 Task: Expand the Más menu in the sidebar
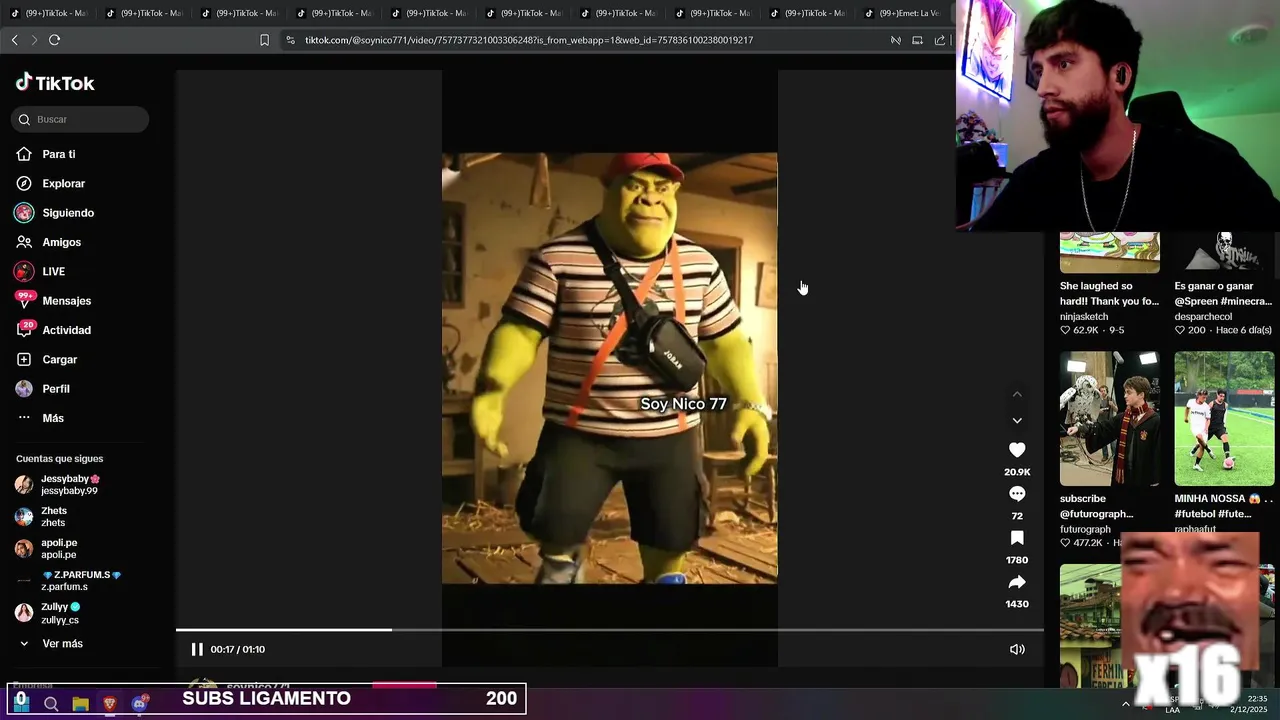pos(52,418)
